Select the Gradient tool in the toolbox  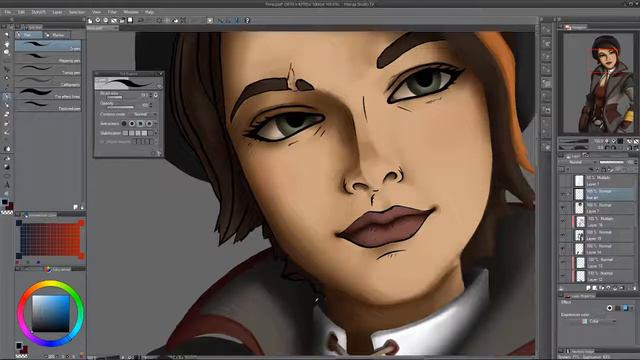[7, 167]
